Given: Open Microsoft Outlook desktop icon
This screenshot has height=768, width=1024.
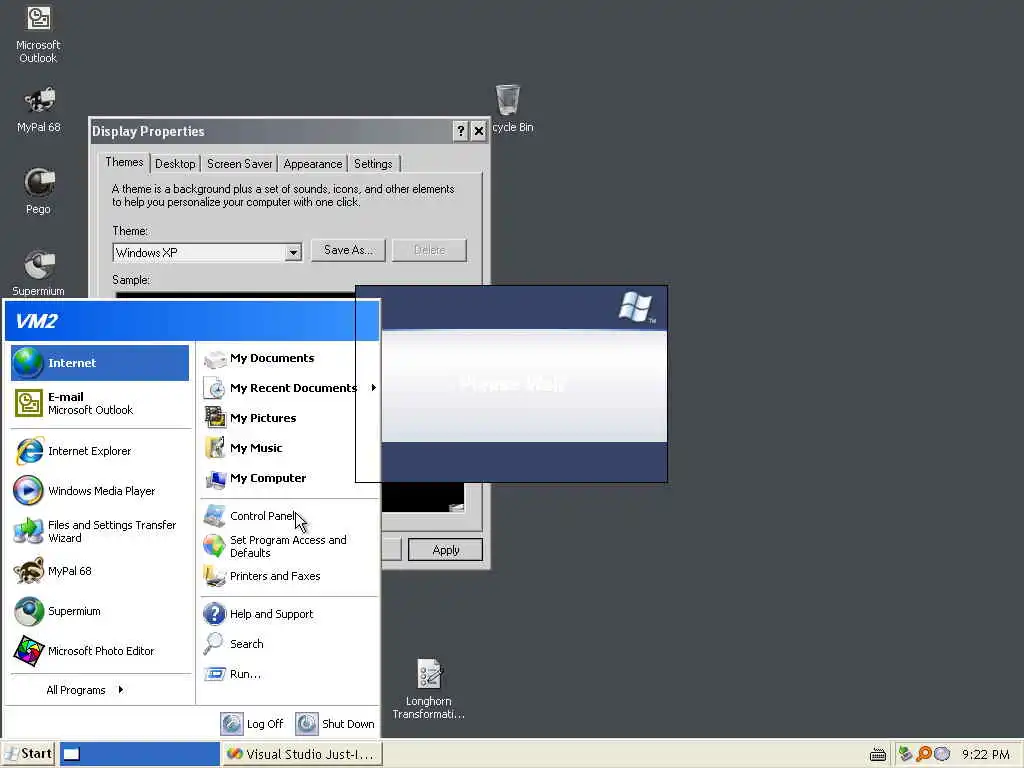Looking at the screenshot, I should click(x=38, y=35).
